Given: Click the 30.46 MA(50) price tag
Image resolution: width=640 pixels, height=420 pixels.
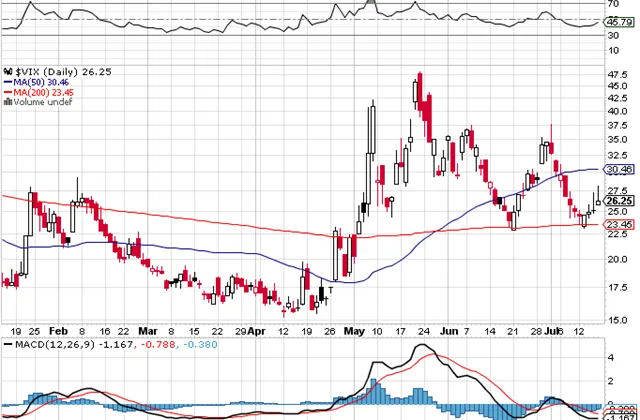Looking at the screenshot, I should click(x=620, y=170).
